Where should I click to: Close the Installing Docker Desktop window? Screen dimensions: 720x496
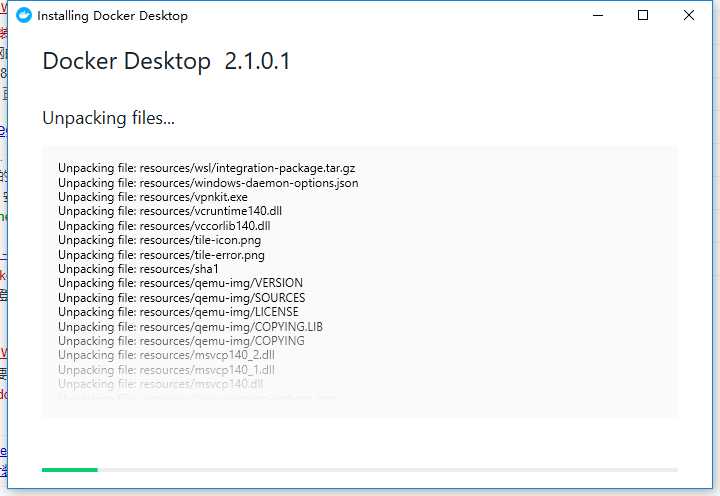click(x=689, y=15)
